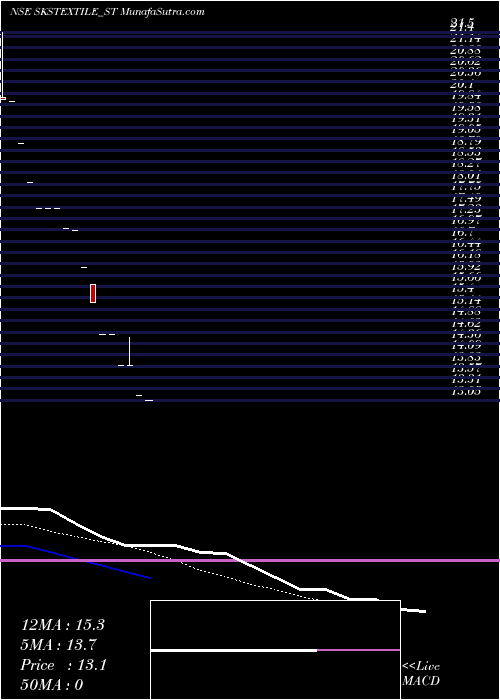Select the 20.1 price axis label
The height and width of the screenshot is (700, 500).
(462, 85)
